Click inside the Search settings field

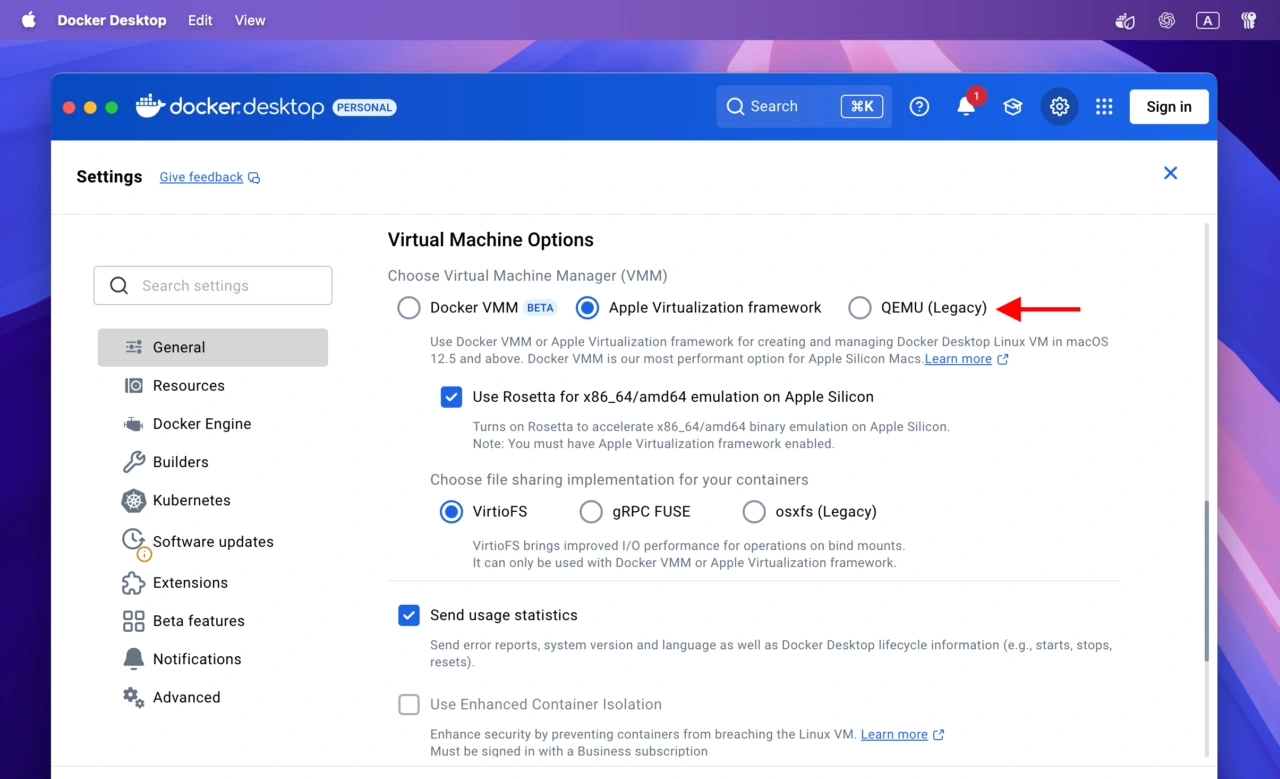212,285
